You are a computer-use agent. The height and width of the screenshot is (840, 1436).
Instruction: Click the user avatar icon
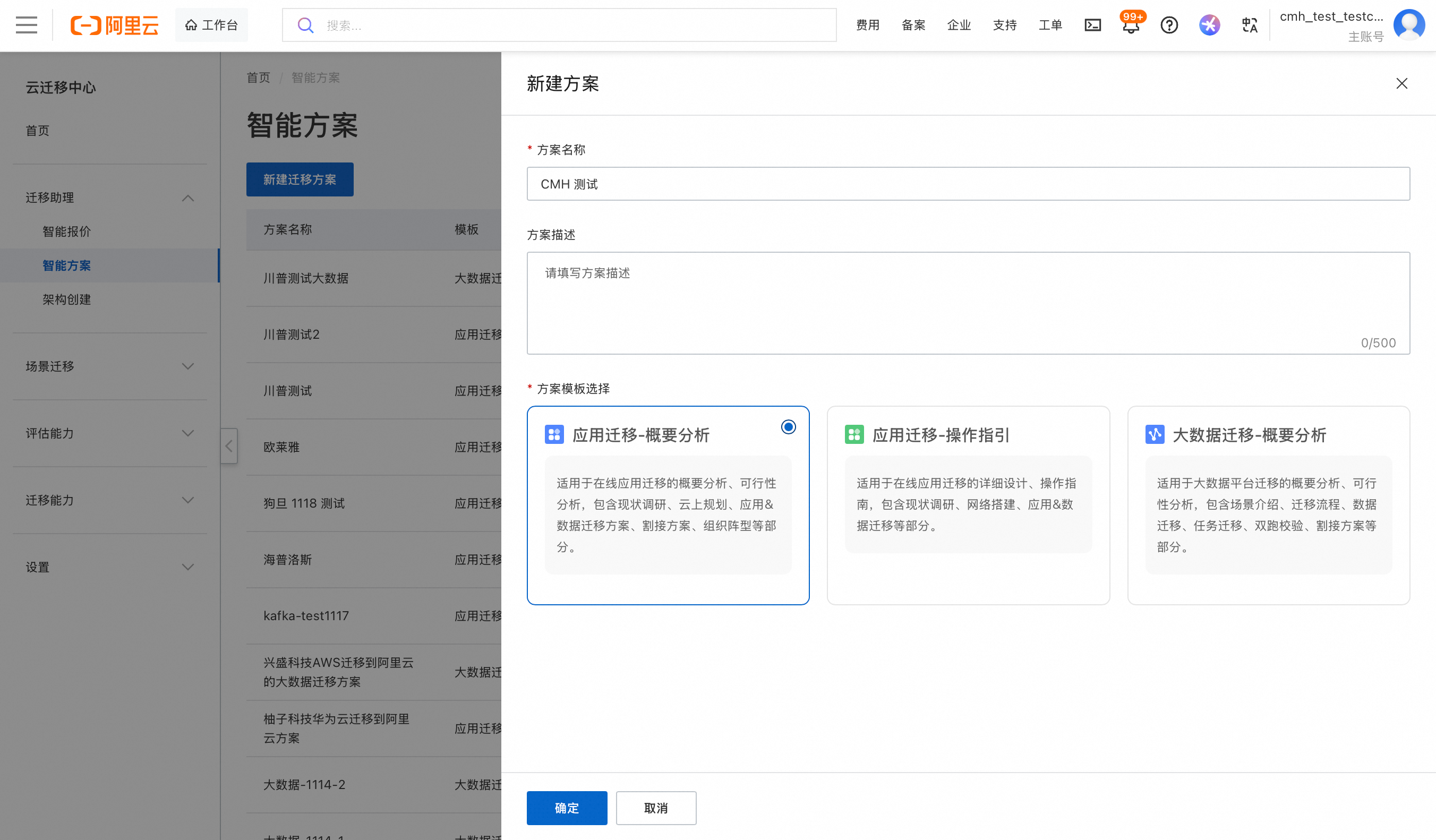pyautogui.click(x=1408, y=25)
